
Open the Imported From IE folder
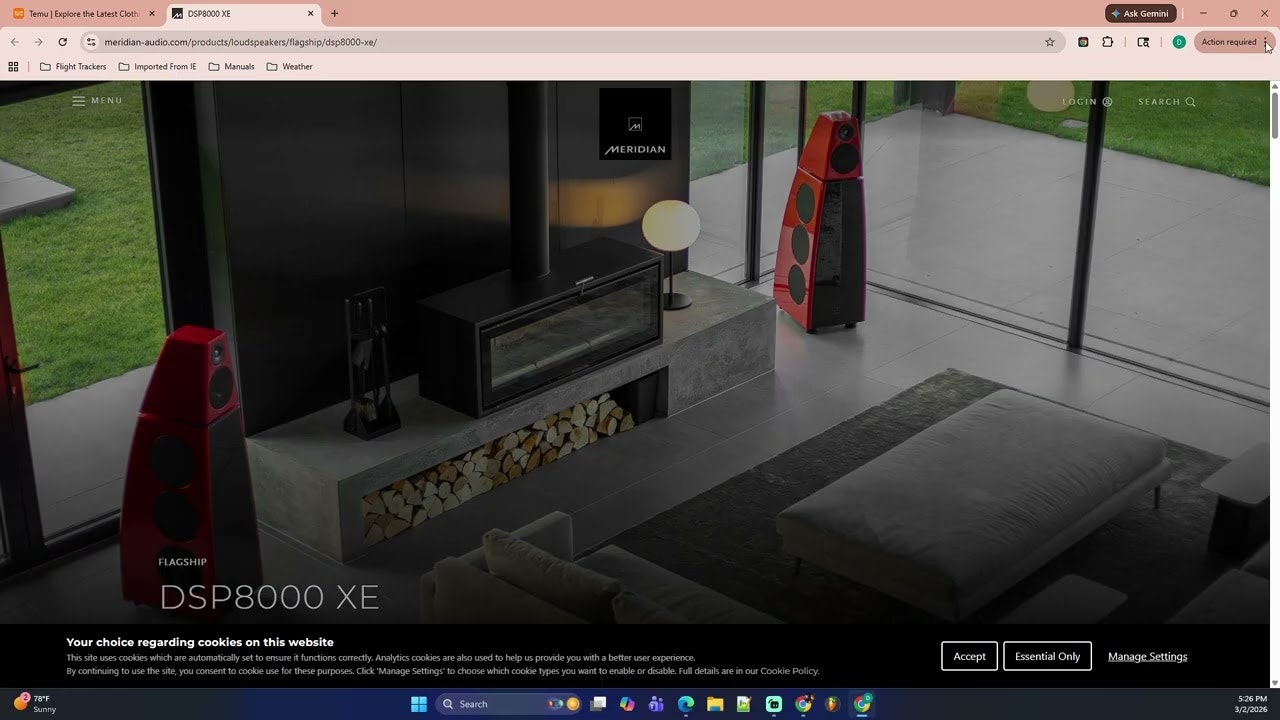[157, 67]
